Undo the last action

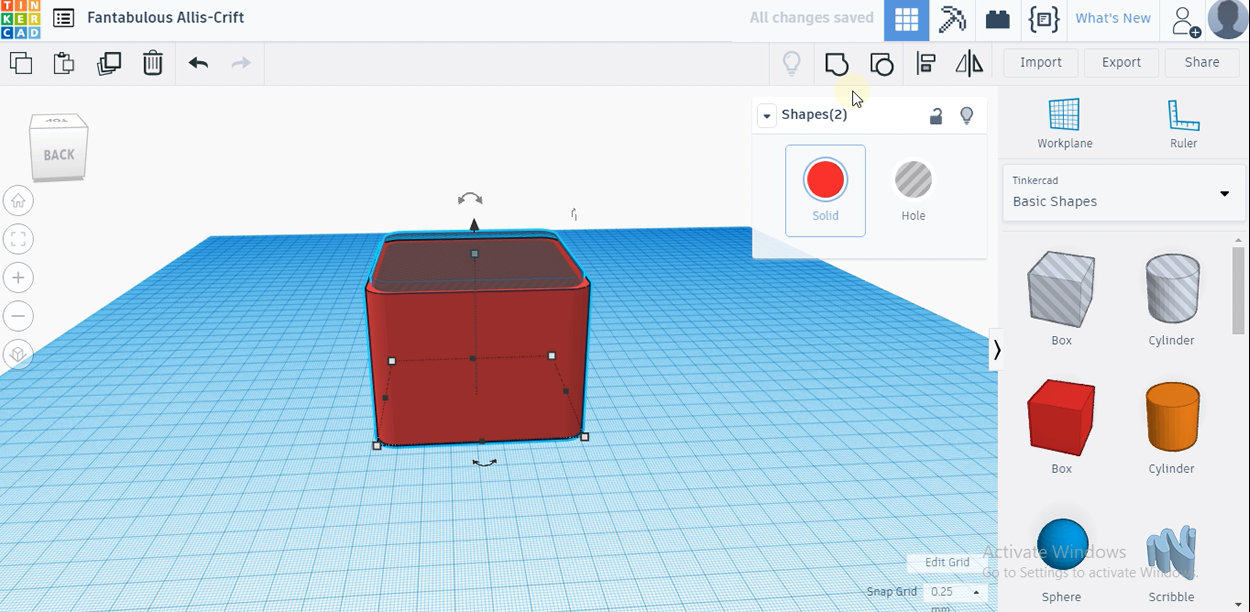pyautogui.click(x=198, y=63)
